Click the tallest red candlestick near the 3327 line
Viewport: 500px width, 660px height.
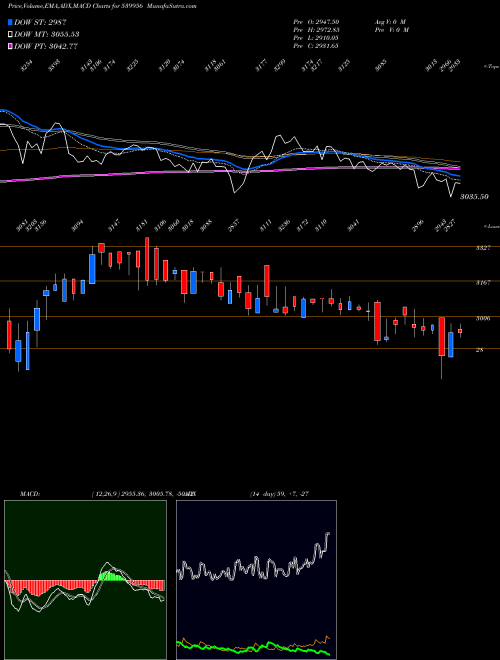(x=147, y=259)
